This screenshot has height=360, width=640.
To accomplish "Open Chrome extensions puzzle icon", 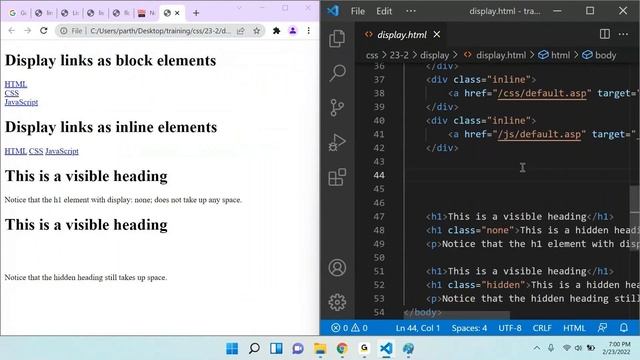I will point(276,31).
